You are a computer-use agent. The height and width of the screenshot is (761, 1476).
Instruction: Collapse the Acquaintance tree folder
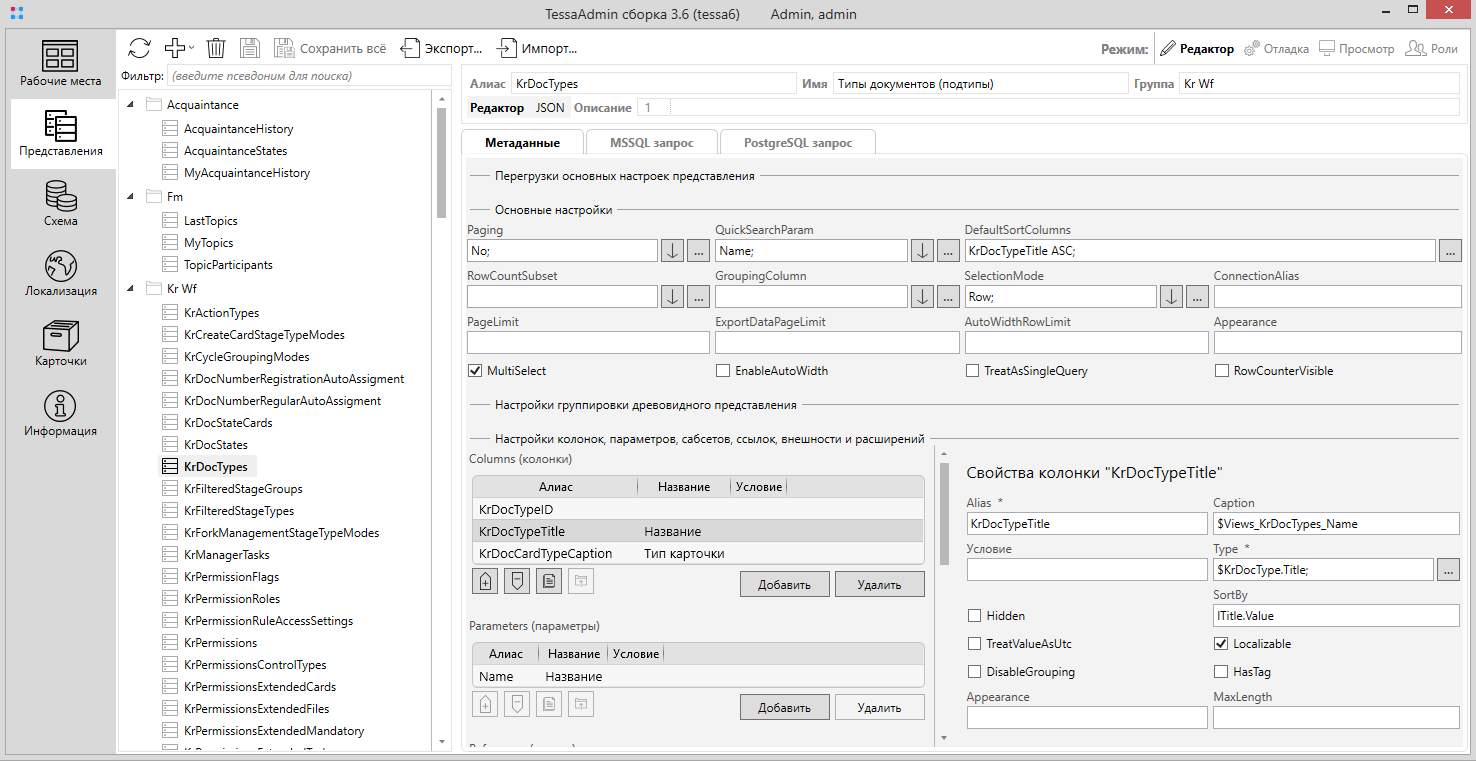tap(131, 105)
